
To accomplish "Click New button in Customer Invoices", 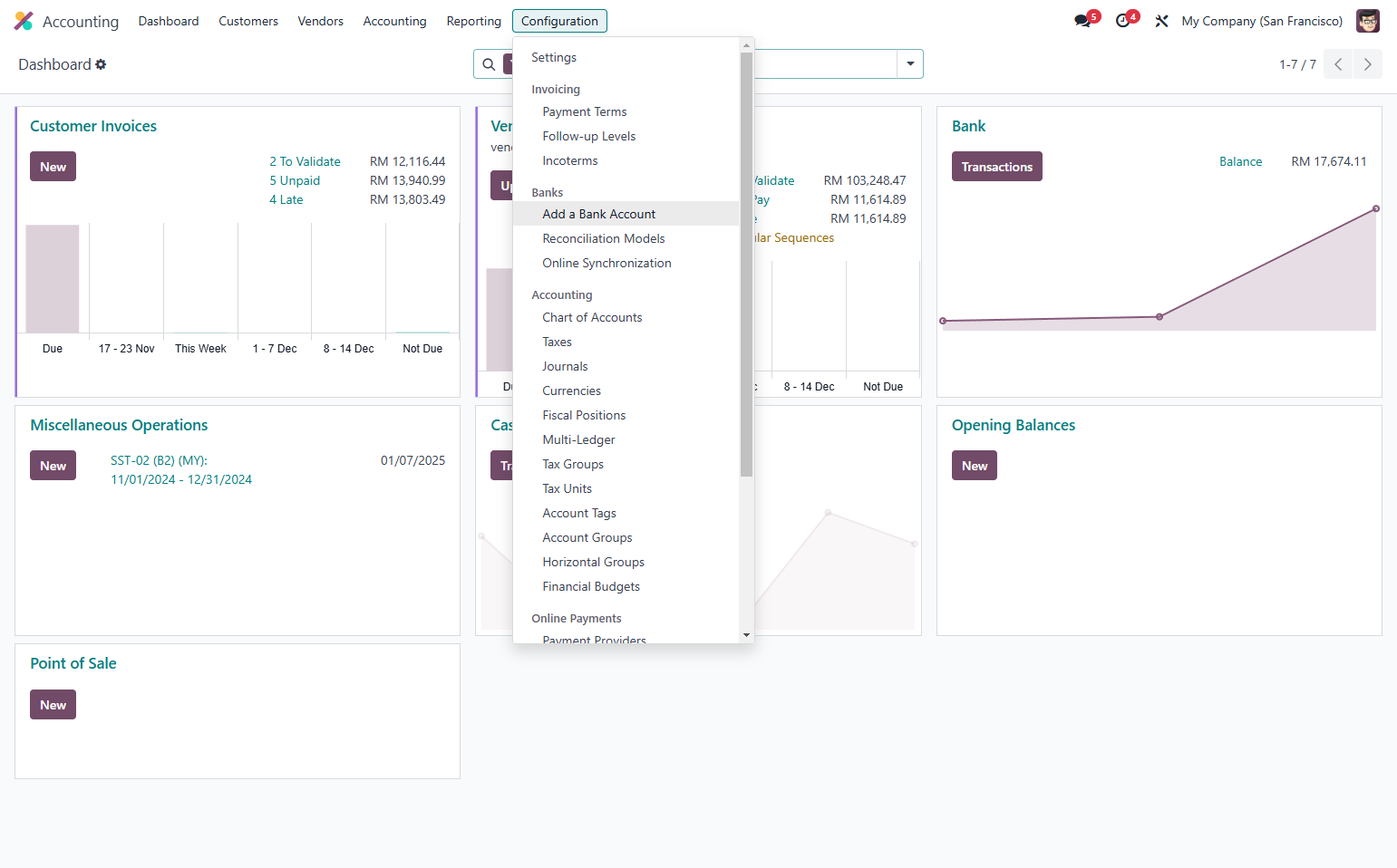I will tap(53, 167).
